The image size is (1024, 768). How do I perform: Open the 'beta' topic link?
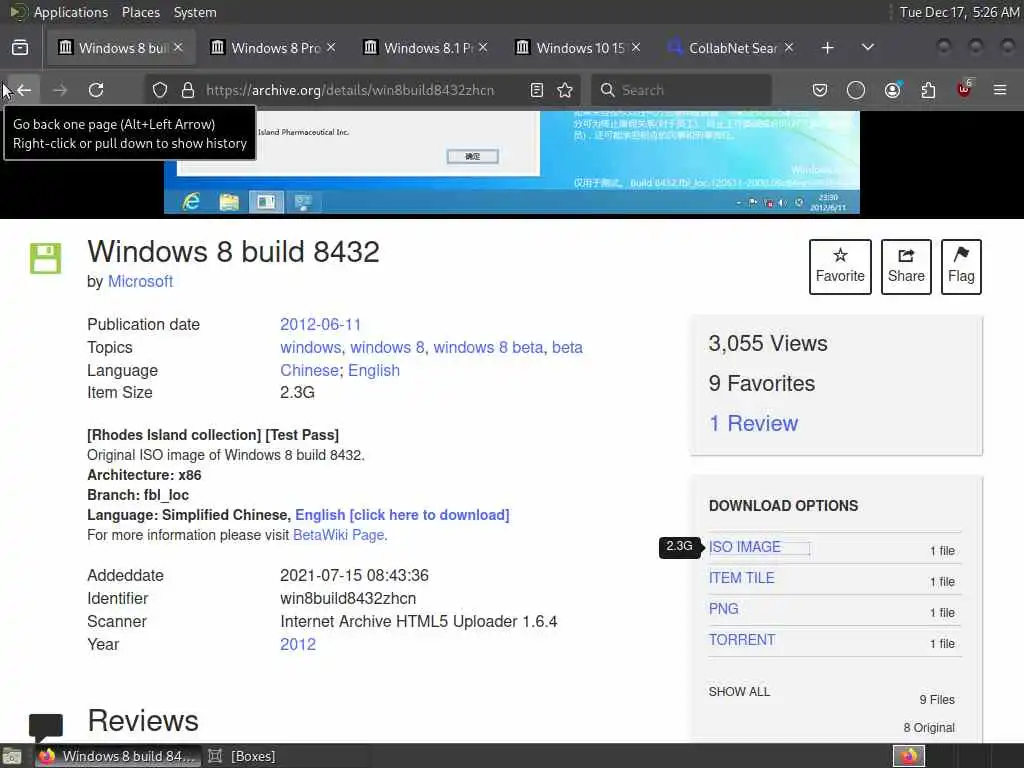coord(567,347)
